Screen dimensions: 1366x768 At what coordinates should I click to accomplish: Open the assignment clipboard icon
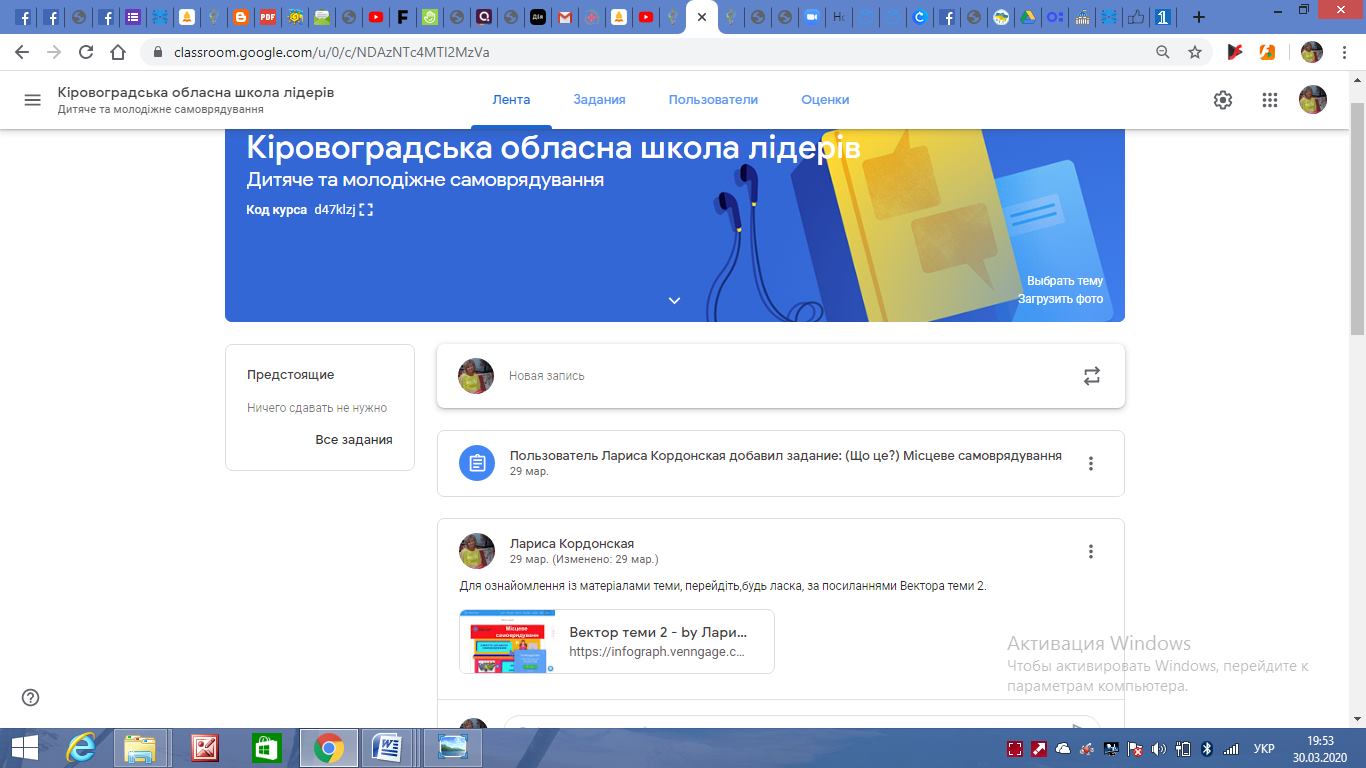coord(477,463)
